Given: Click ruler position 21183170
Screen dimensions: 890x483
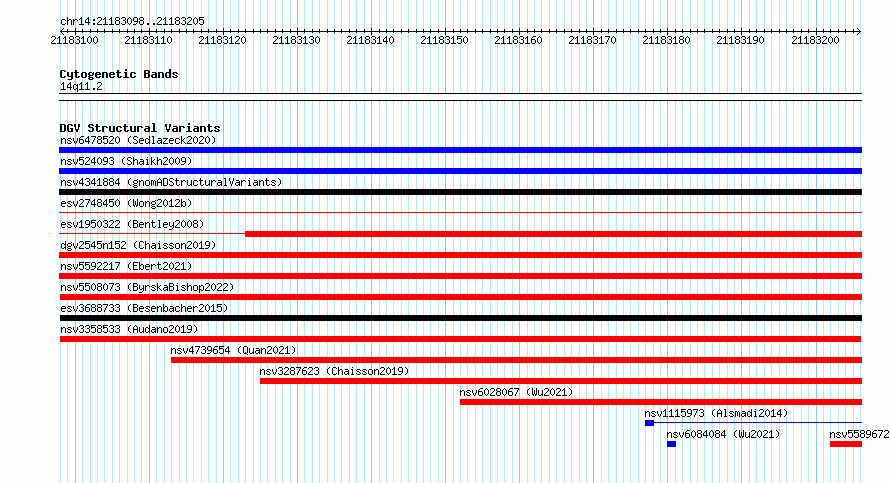Looking at the screenshot, I should [x=593, y=40].
